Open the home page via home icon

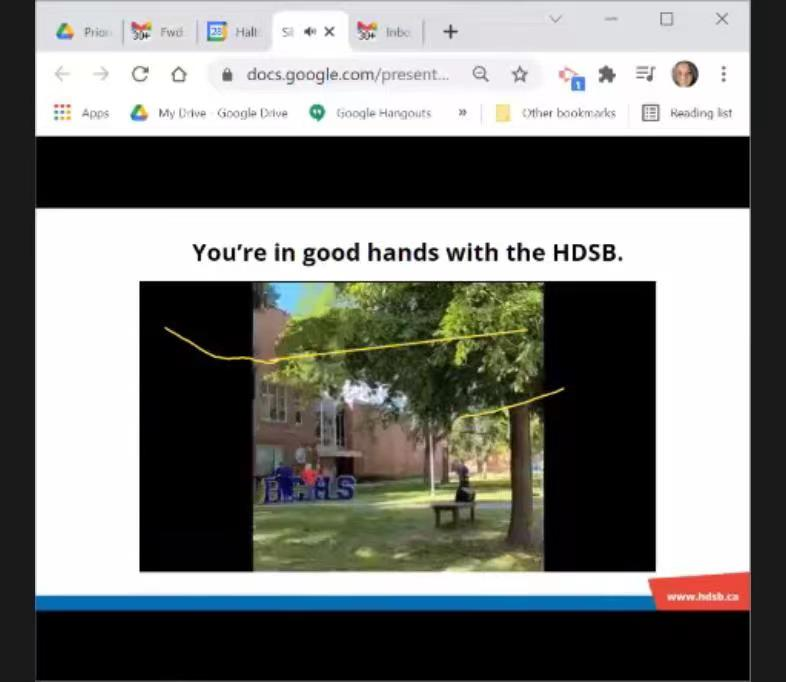point(179,74)
